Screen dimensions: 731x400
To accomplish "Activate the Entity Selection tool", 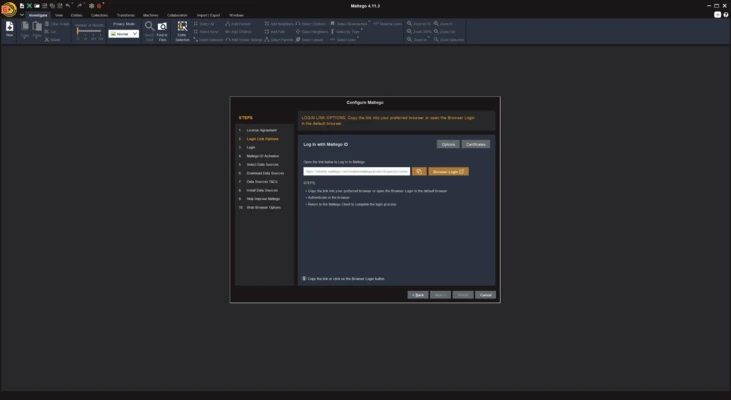I will click(182, 31).
